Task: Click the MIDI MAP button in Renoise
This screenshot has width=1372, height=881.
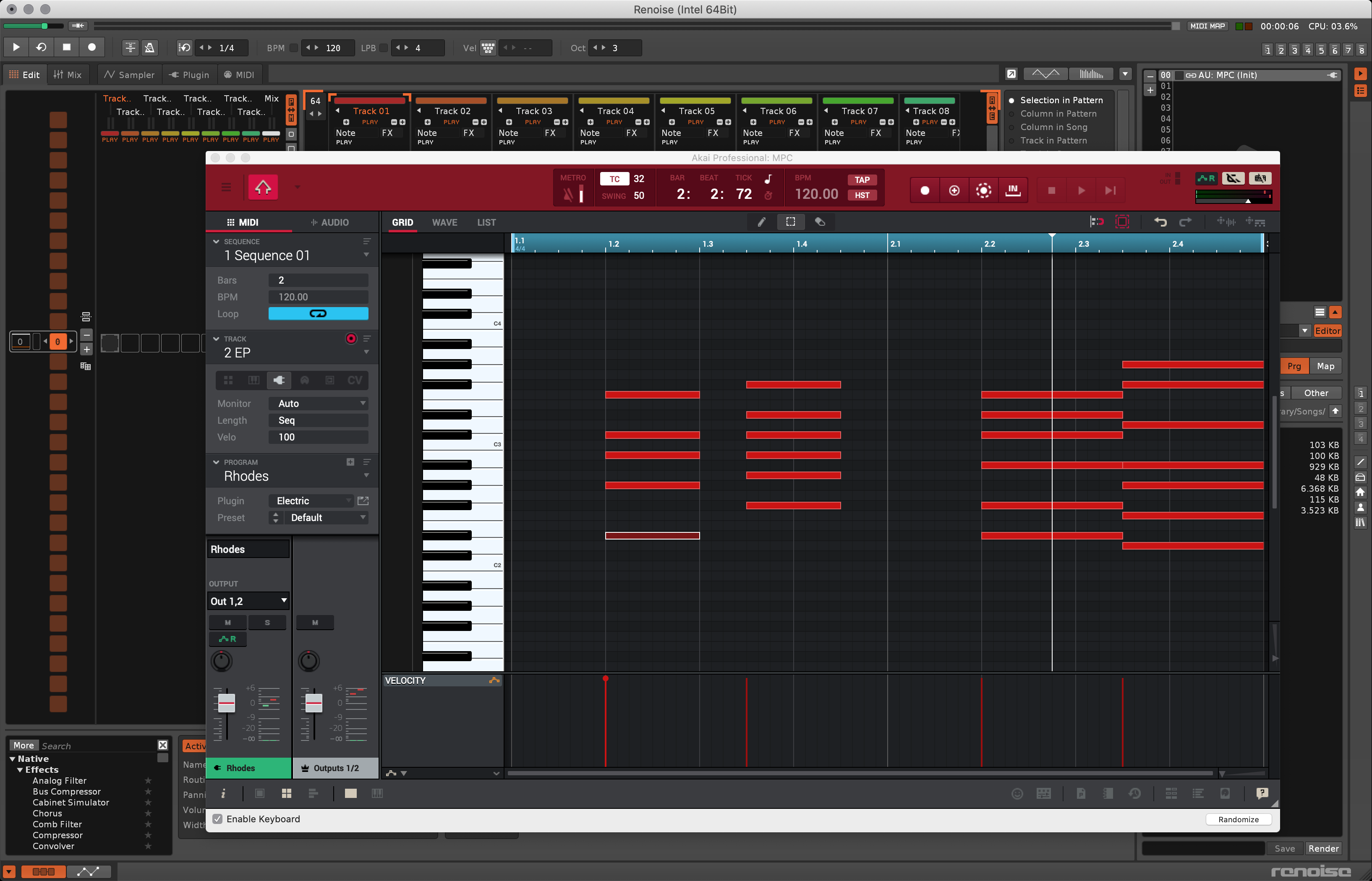Action: [x=1207, y=26]
